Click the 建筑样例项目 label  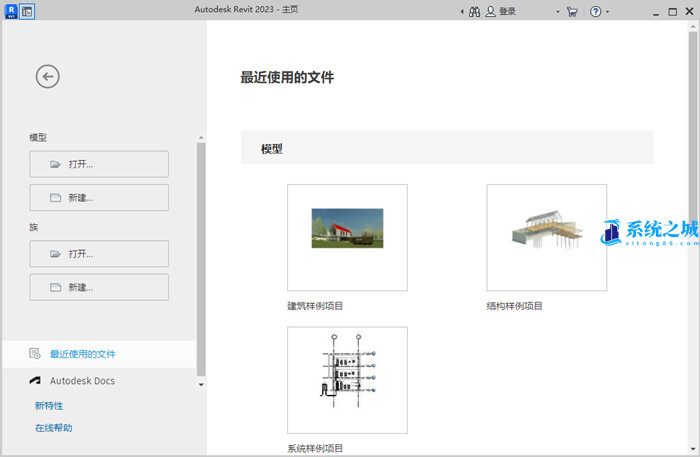(x=315, y=306)
